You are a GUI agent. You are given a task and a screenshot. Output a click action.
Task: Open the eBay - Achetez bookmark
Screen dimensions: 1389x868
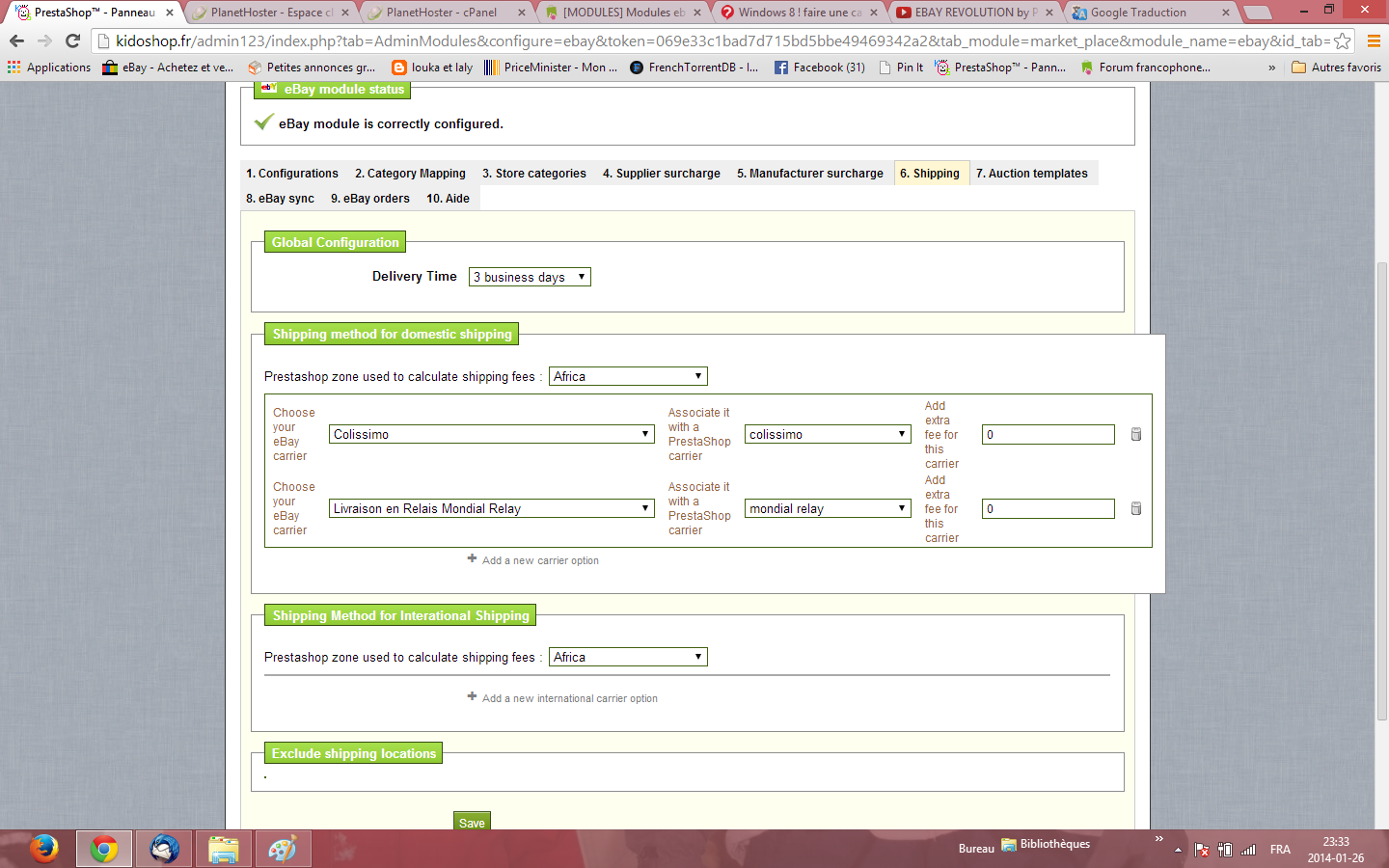(169, 68)
